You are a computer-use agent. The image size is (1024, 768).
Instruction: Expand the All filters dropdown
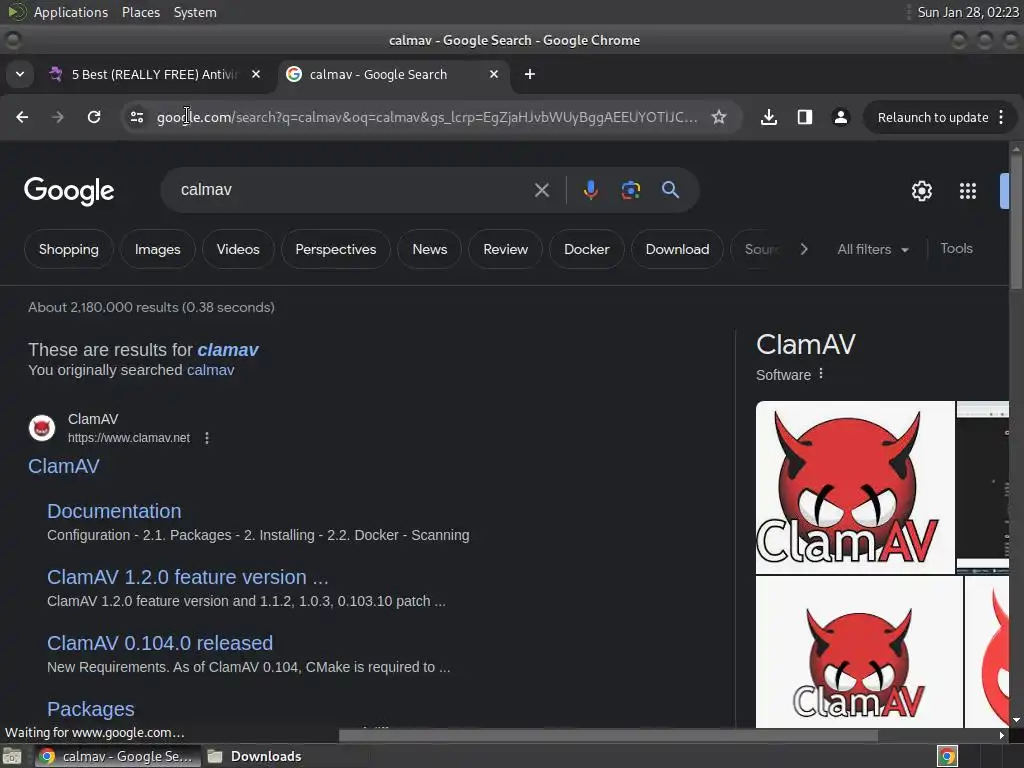point(872,249)
